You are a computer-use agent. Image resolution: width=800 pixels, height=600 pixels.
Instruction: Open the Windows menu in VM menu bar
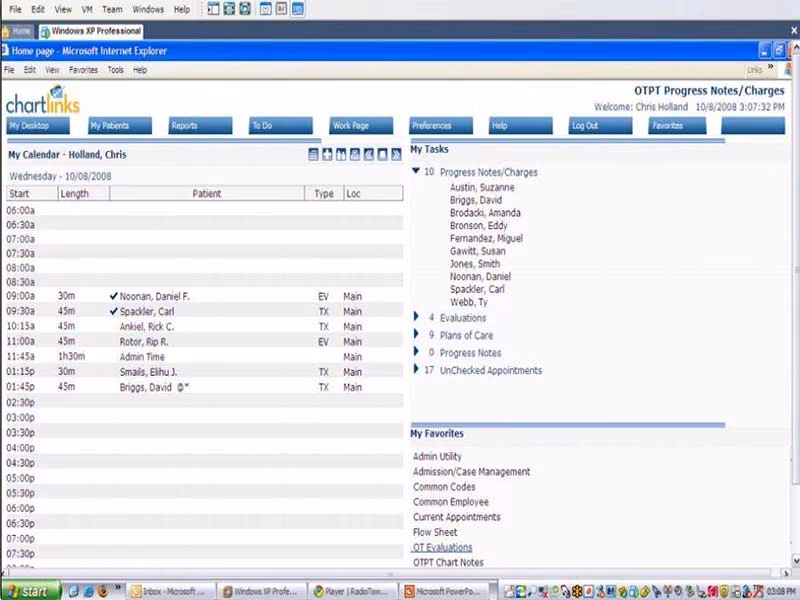click(148, 9)
